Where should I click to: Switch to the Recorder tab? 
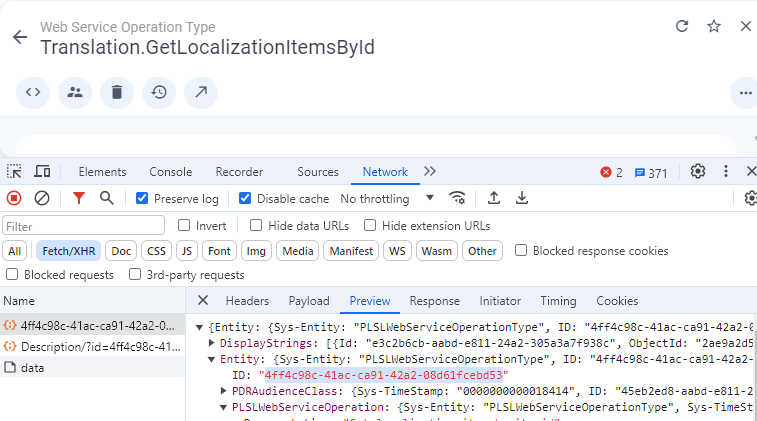pyautogui.click(x=239, y=172)
